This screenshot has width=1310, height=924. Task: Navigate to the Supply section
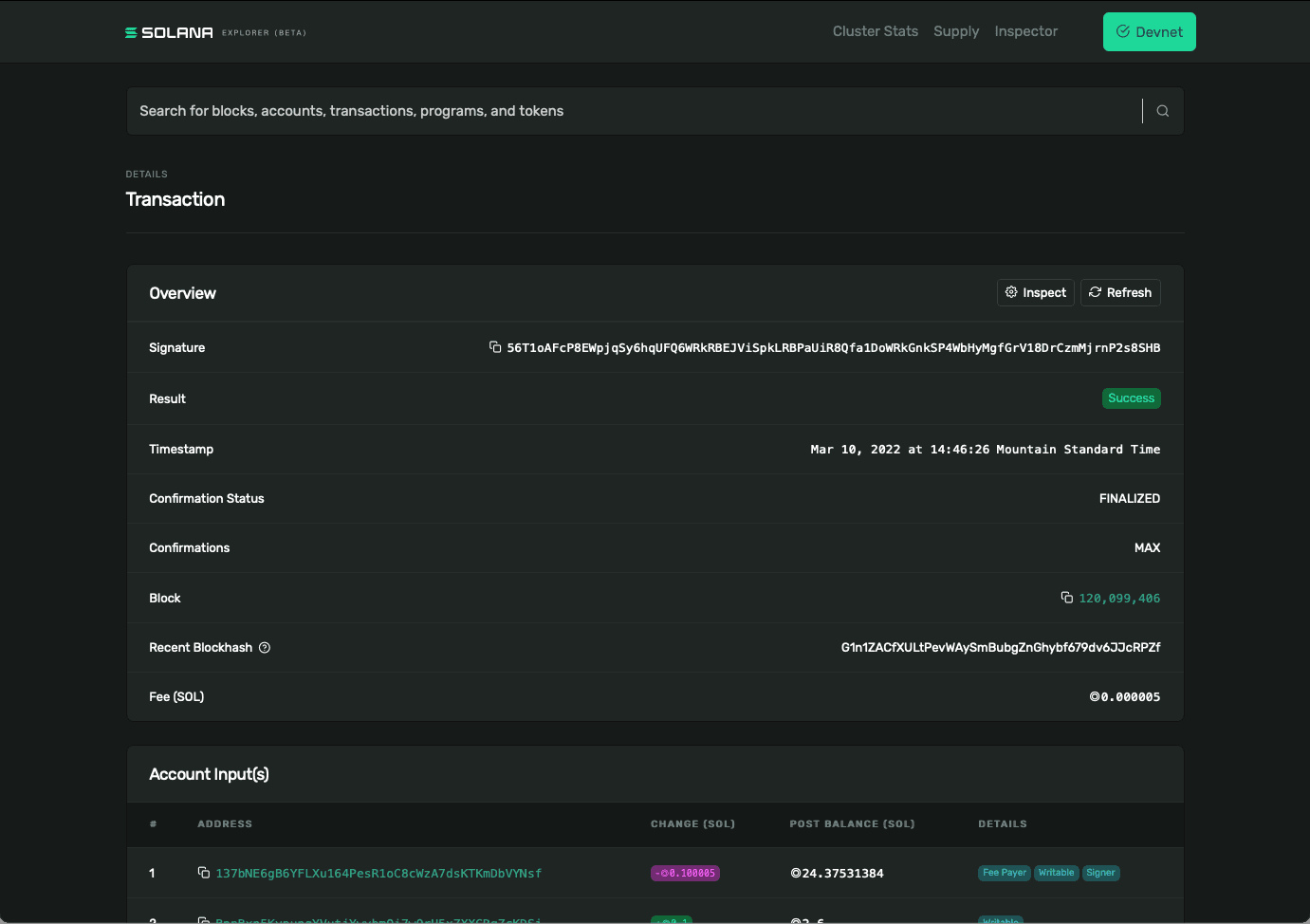click(955, 31)
